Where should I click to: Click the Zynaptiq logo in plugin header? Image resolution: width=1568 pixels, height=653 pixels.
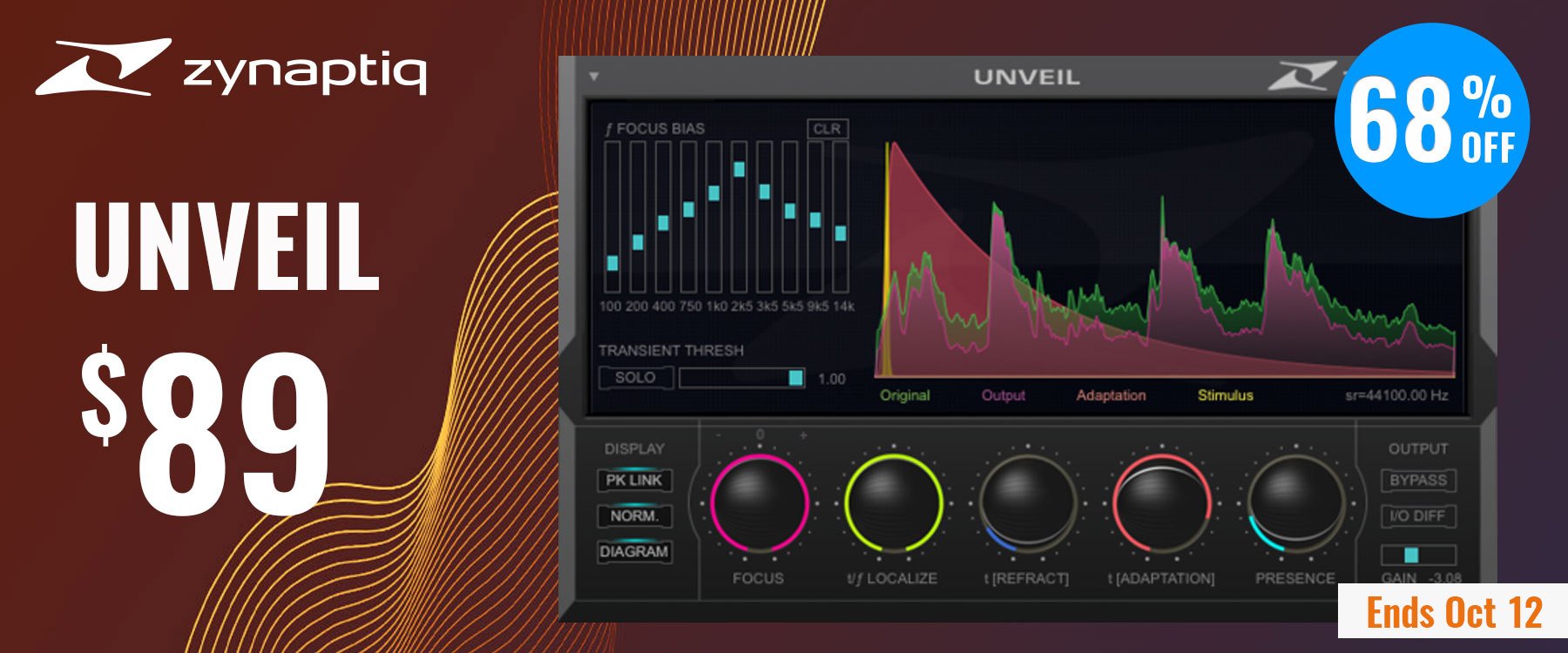click(1301, 77)
